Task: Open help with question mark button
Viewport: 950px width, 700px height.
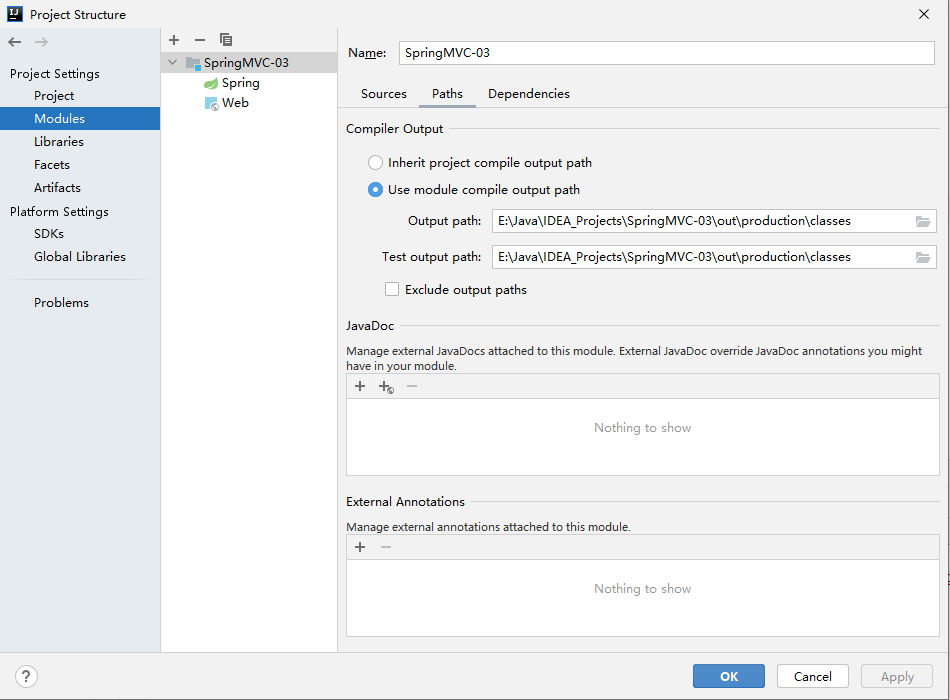Action: click(x=26, y=676)
